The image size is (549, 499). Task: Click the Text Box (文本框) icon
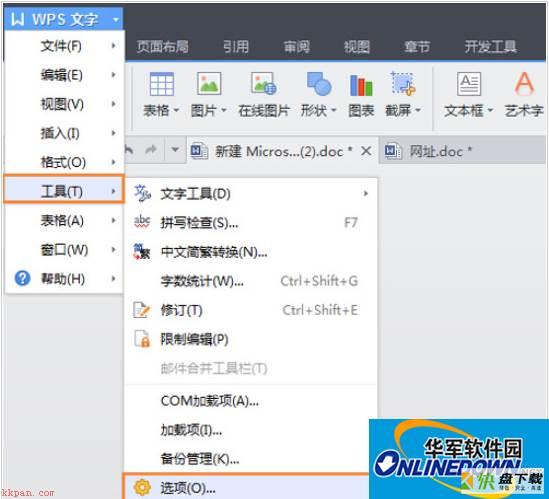point(469,84)
